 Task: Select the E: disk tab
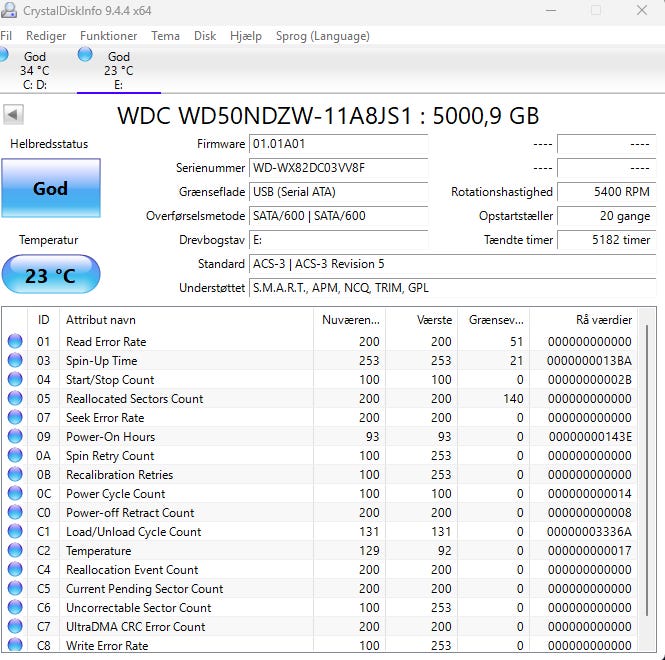(x=119, y=70)
